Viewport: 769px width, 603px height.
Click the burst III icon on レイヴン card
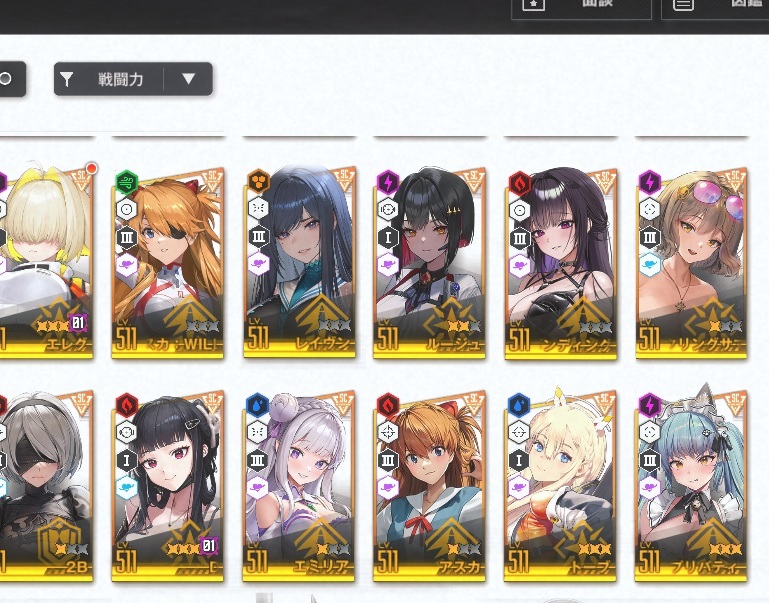pos(258,237)
